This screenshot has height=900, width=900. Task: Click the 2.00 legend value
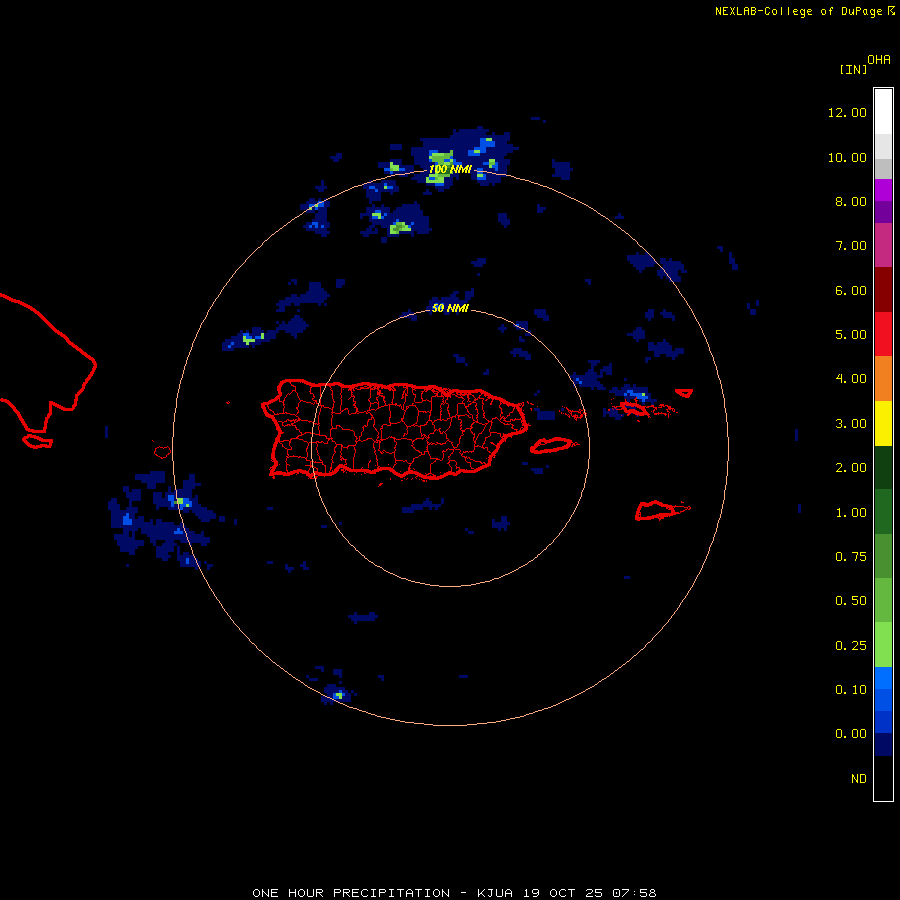851,468
